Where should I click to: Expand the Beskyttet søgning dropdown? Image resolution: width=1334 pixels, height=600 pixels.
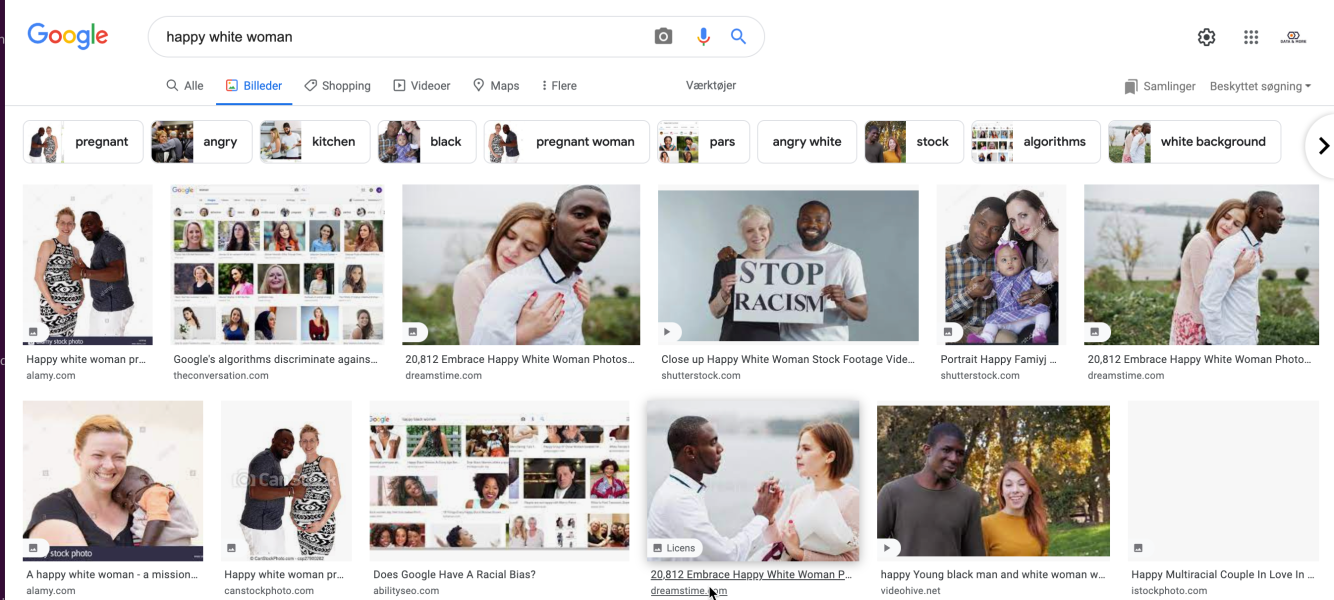click(1260, 86)
